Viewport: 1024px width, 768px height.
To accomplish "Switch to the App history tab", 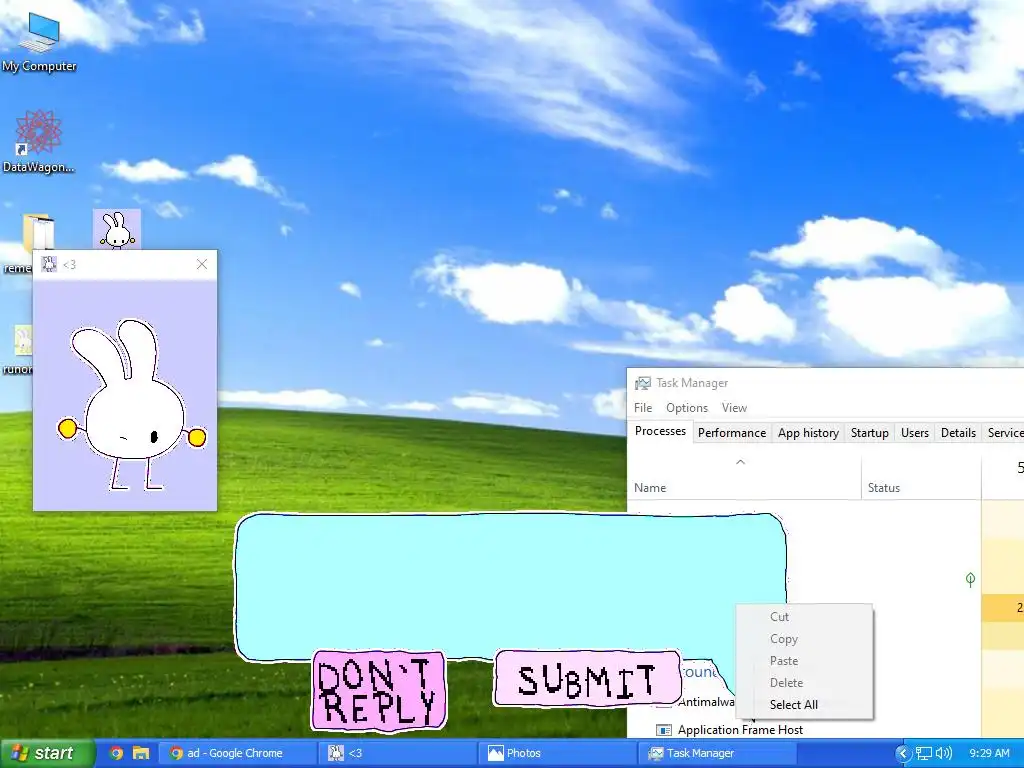I will point(808,433).
